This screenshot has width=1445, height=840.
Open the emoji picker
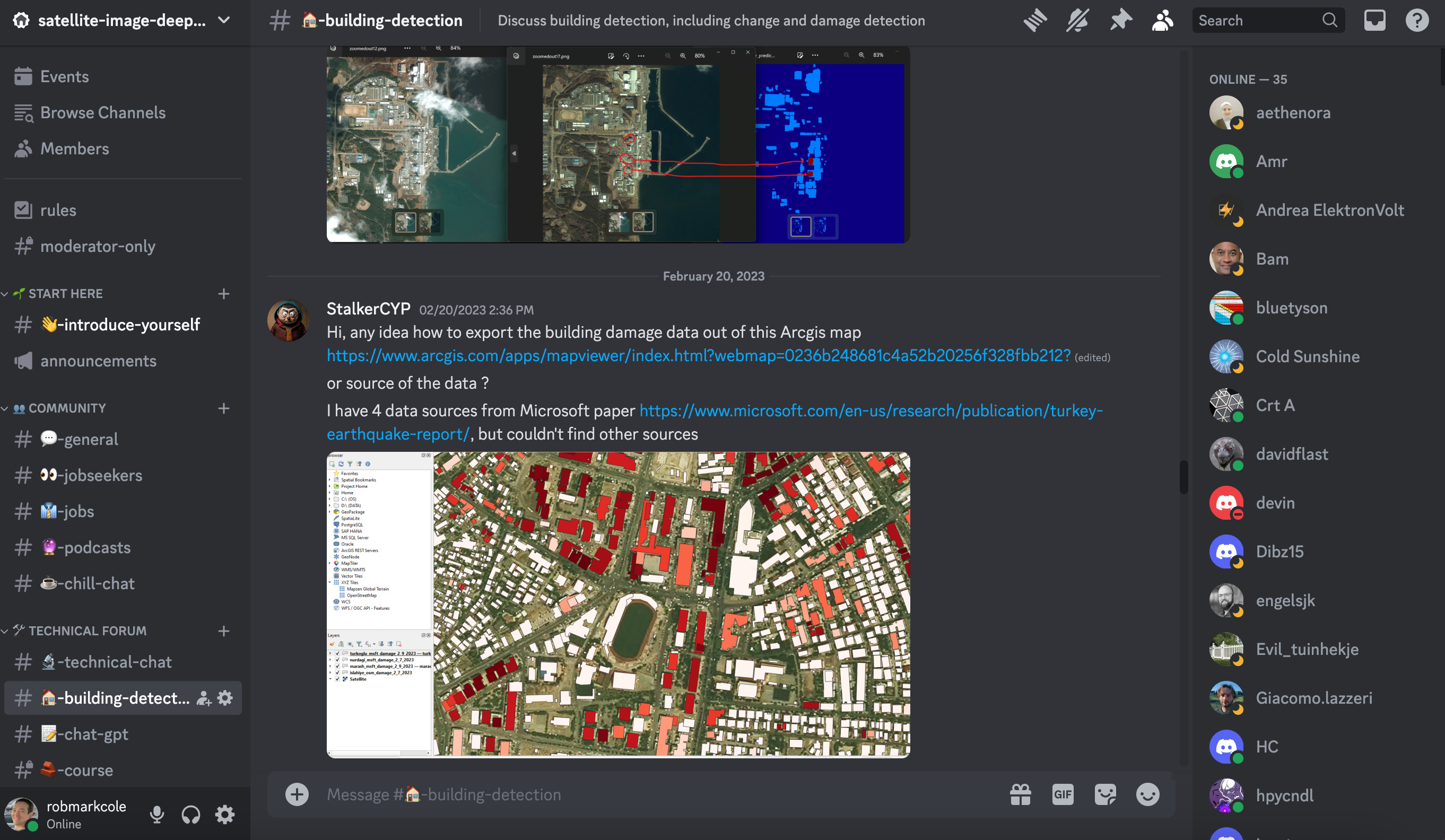pyautogui.click(x=1148, y=795)
